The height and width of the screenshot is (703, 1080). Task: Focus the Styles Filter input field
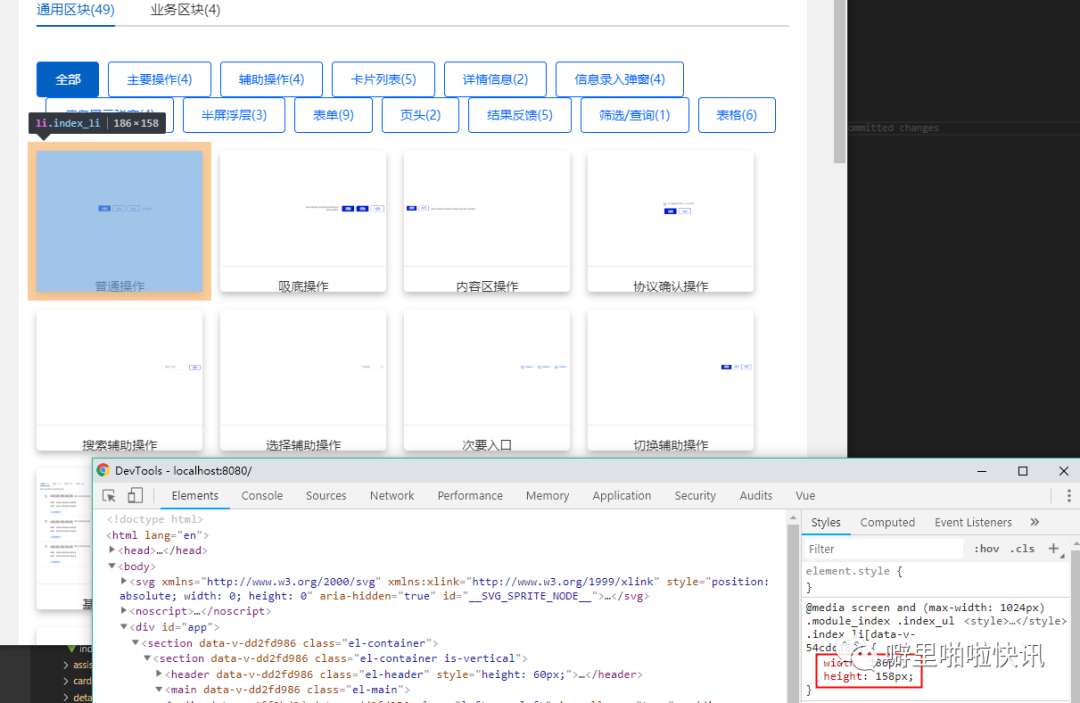884,549
